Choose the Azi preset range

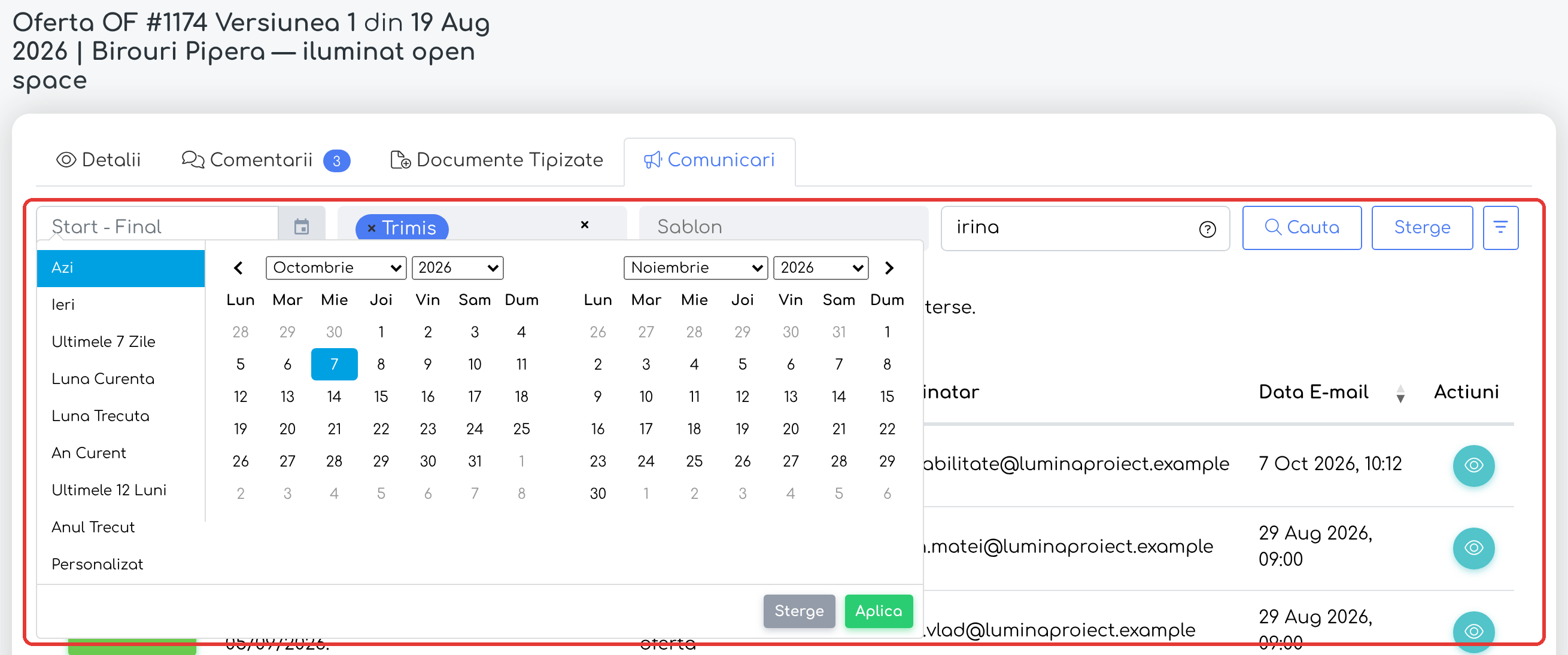click(x=120, y=268)
